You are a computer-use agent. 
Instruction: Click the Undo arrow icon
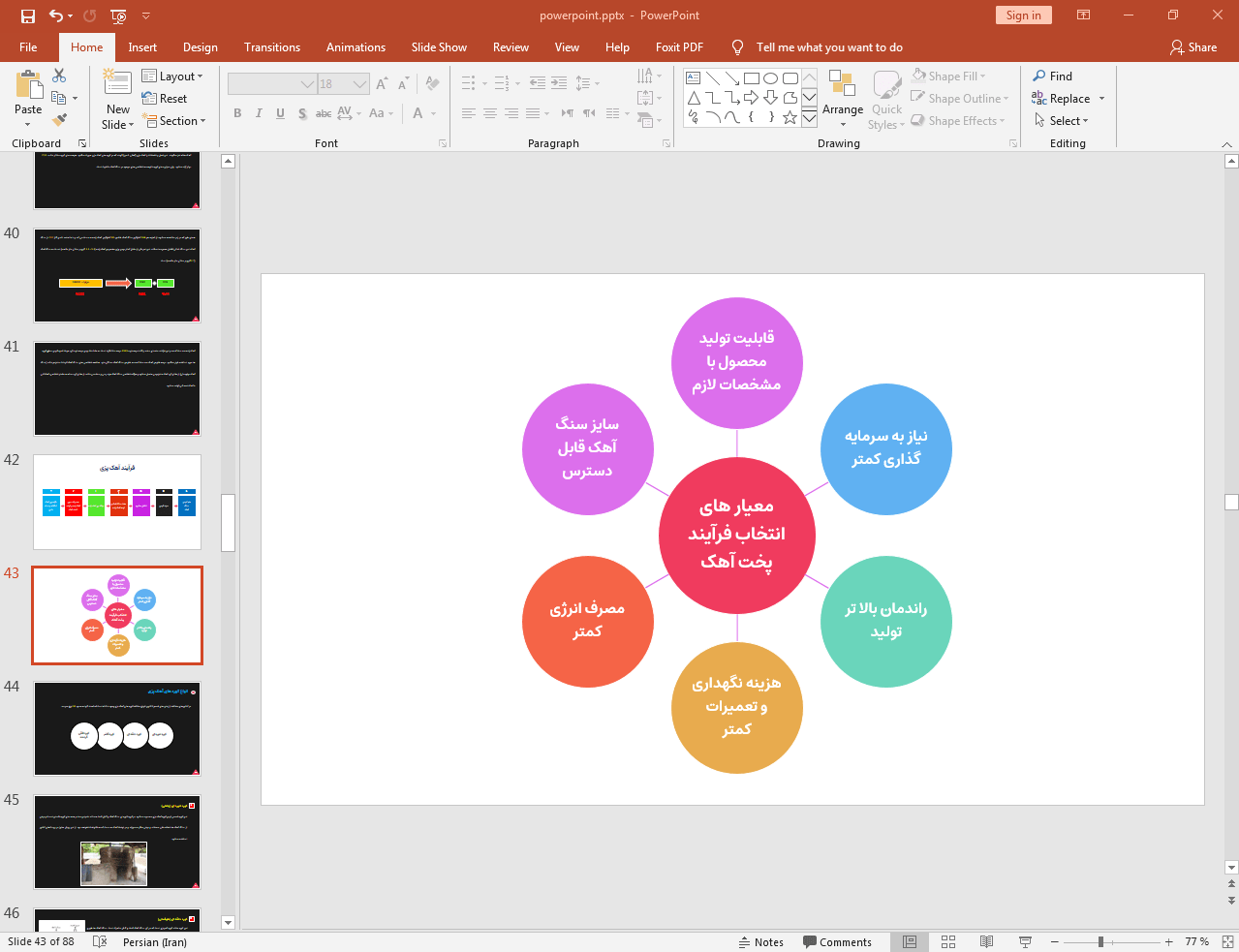point(56,15)
